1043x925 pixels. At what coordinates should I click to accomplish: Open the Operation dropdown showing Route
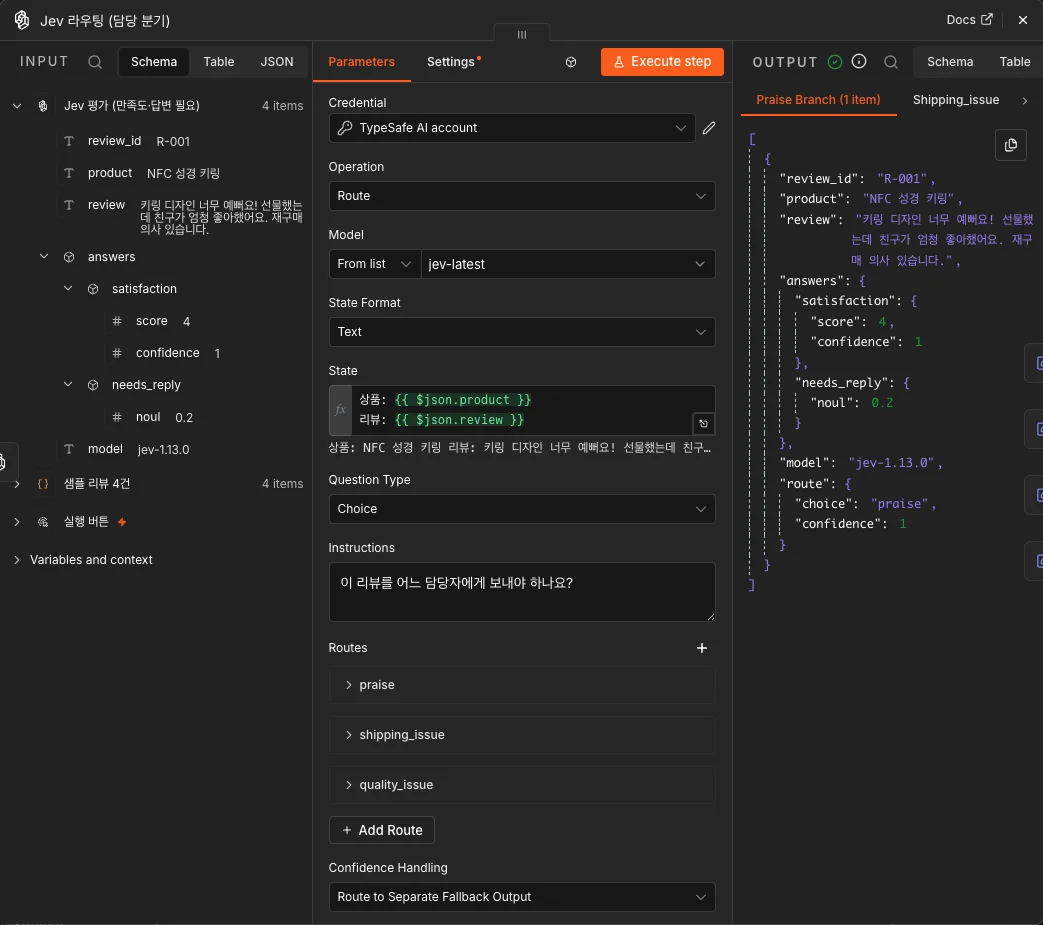522,196
